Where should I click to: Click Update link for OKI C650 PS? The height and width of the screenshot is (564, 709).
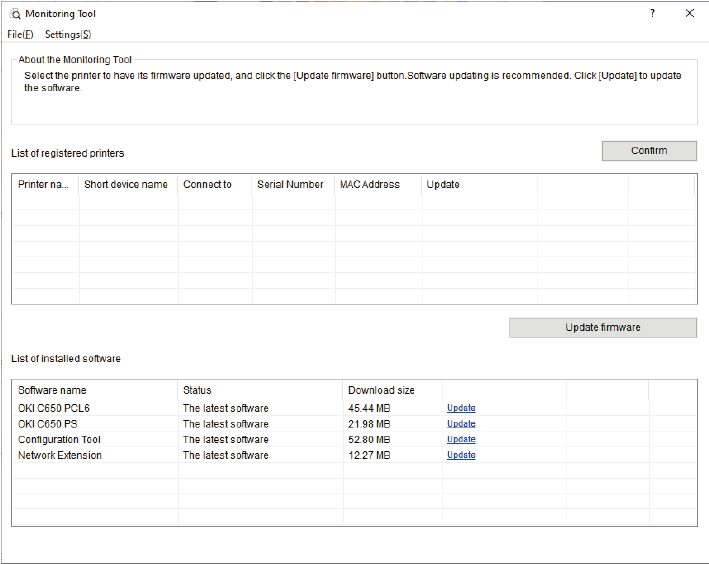[x=461, y=424]
